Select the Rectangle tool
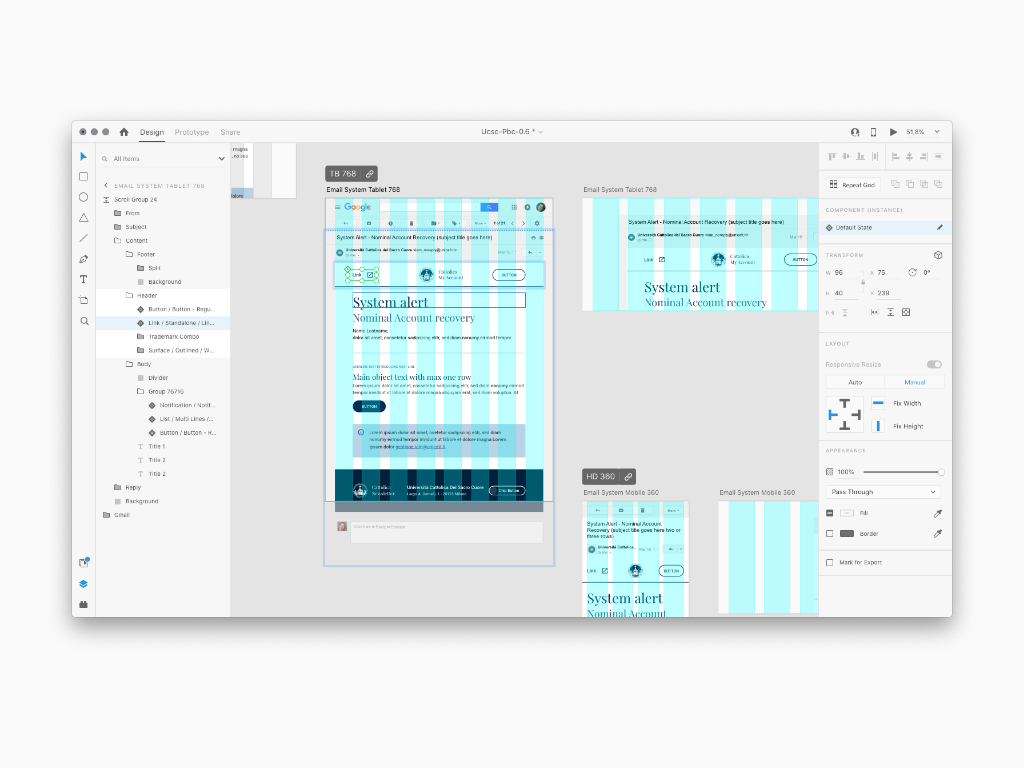This screenshot has height=768, width=1024. point(84,176)
